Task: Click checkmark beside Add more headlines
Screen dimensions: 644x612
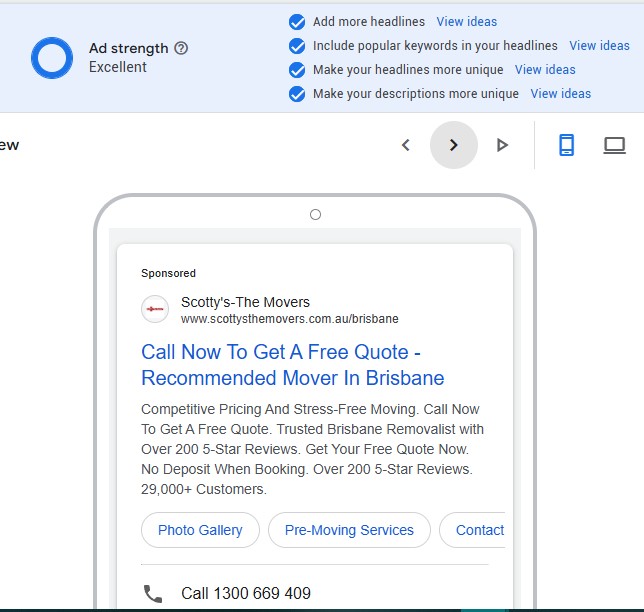Action: pyautogui.click(x=297, y=22)
